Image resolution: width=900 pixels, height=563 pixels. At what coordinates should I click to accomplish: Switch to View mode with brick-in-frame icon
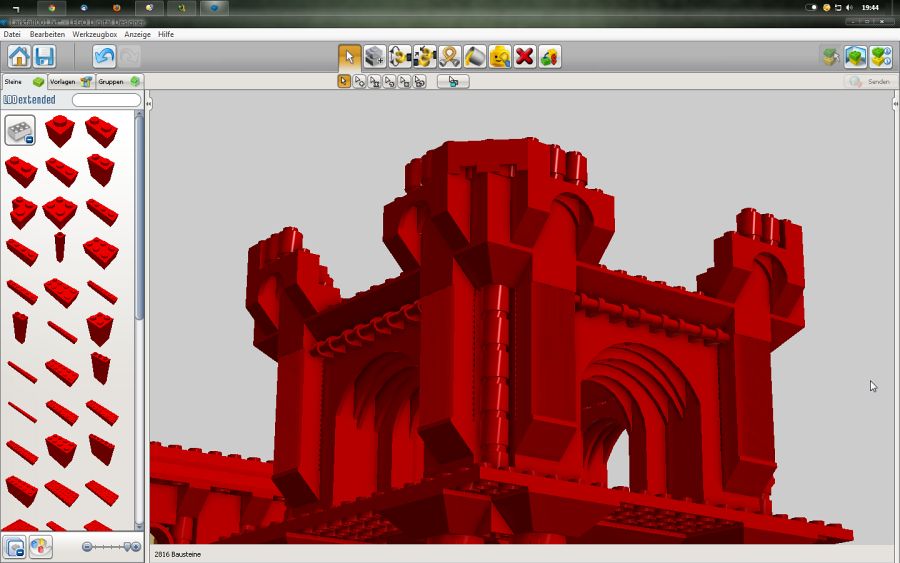pos(855,56)
